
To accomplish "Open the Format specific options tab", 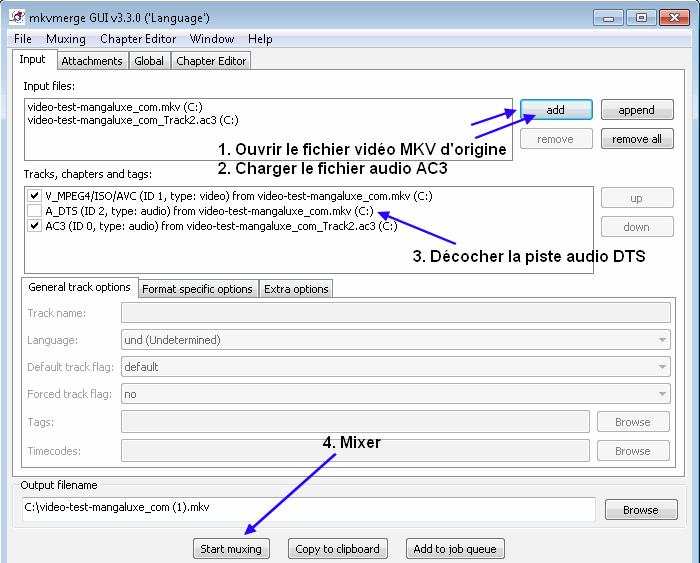I will [x=197, y=289].
